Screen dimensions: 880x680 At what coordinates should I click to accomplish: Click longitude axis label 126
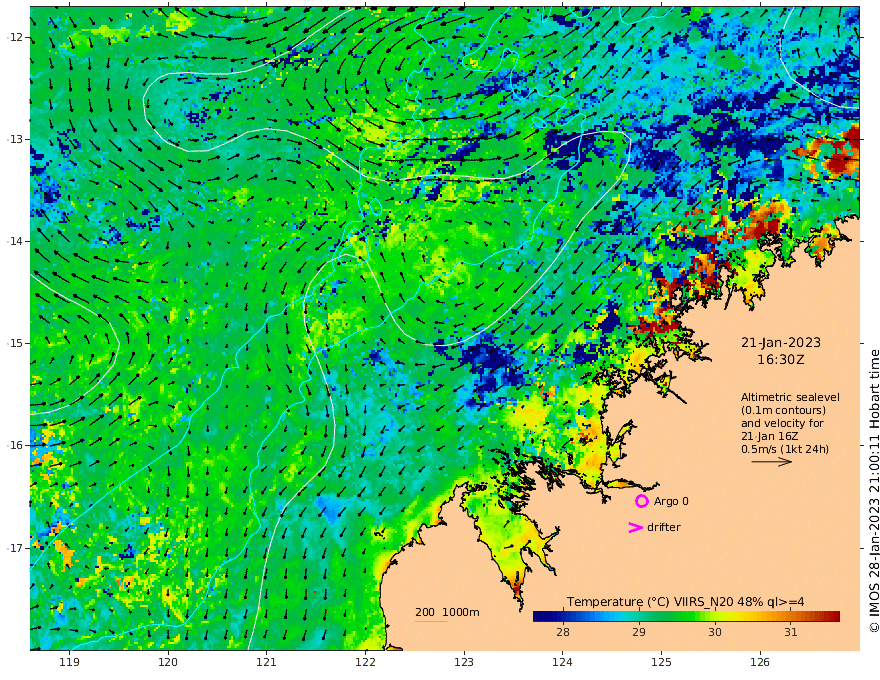click(x=760, y=663)
